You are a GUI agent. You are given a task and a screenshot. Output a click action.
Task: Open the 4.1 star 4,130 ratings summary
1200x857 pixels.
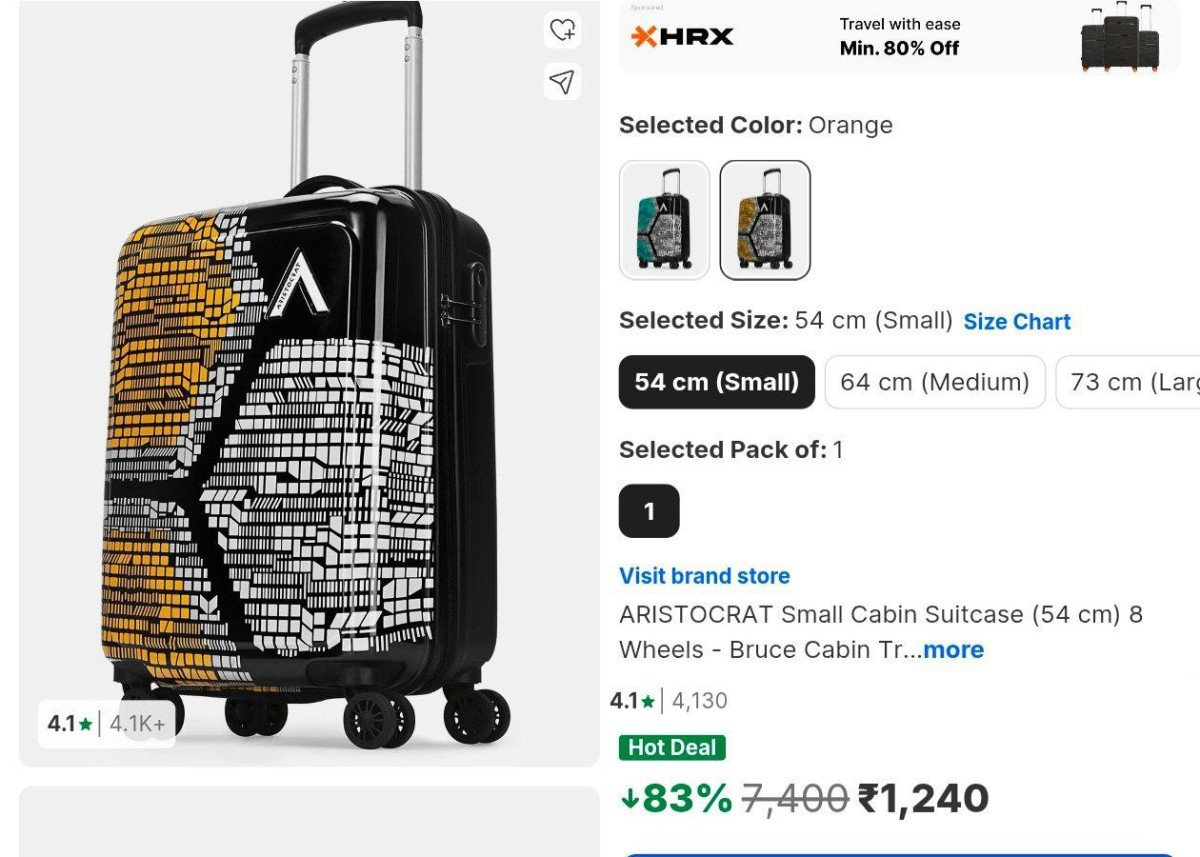(x=669, y=701)
